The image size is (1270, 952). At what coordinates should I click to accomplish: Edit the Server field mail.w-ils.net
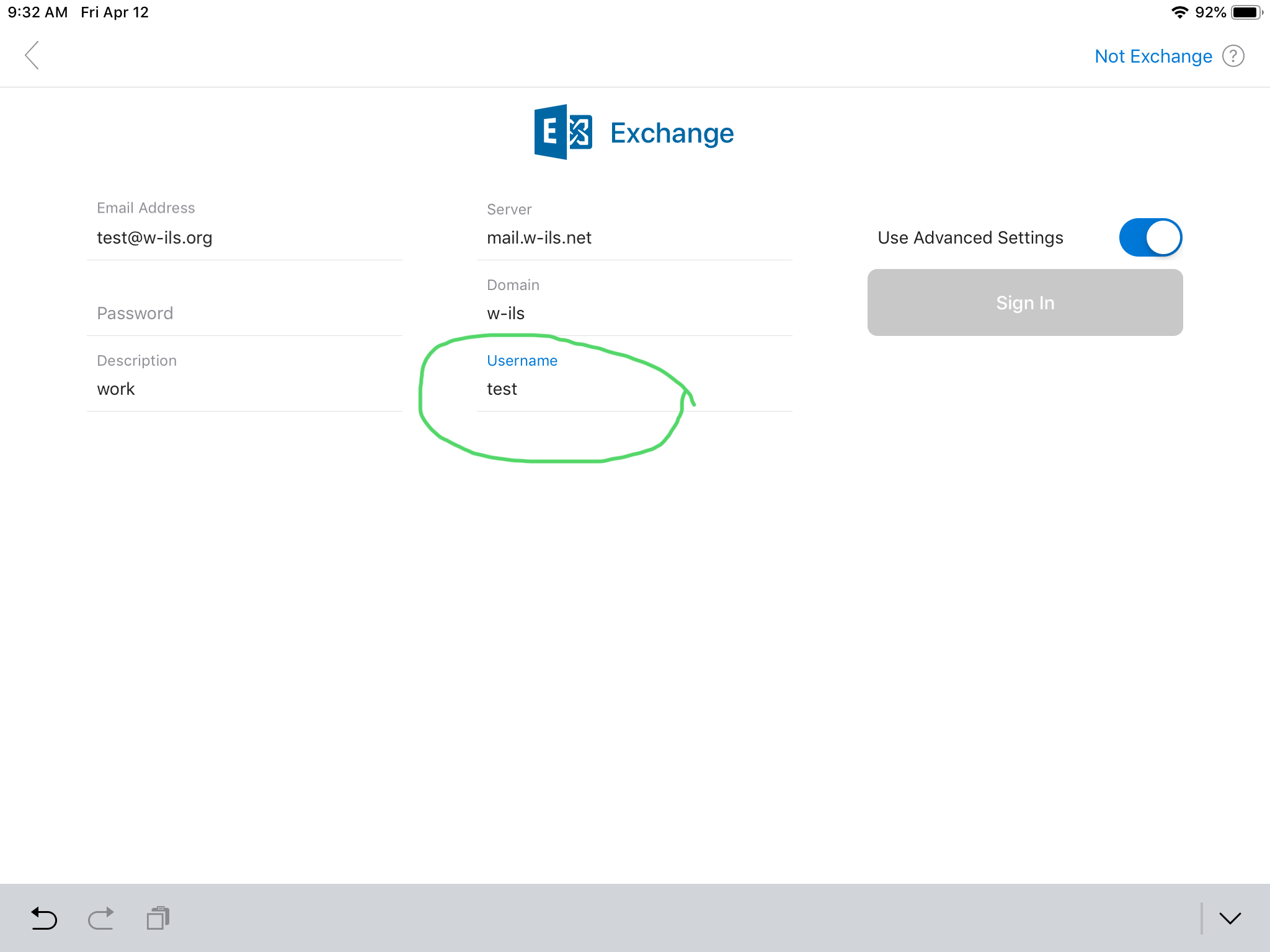[x=634, y=238]
